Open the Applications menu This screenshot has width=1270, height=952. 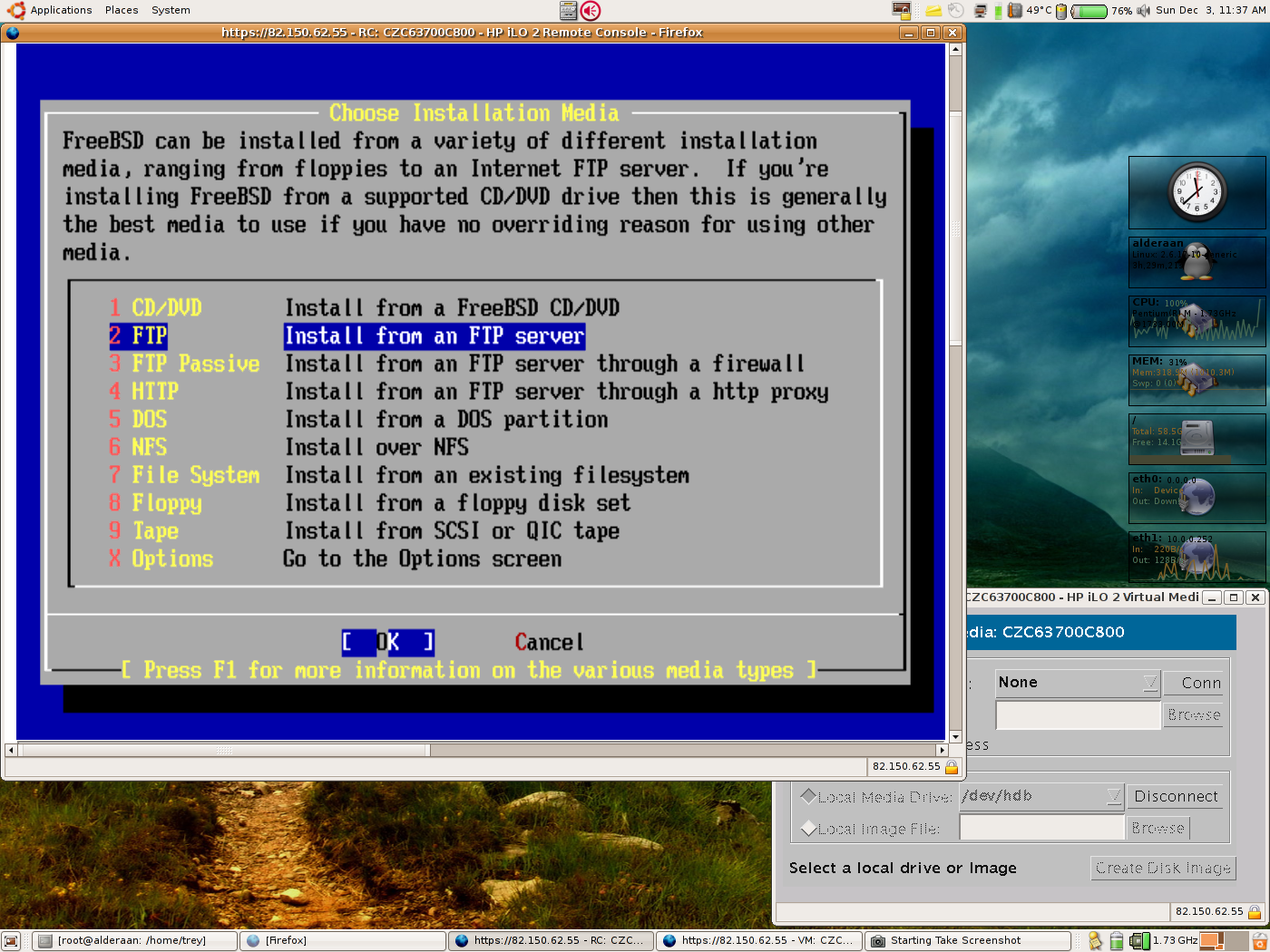61,10
